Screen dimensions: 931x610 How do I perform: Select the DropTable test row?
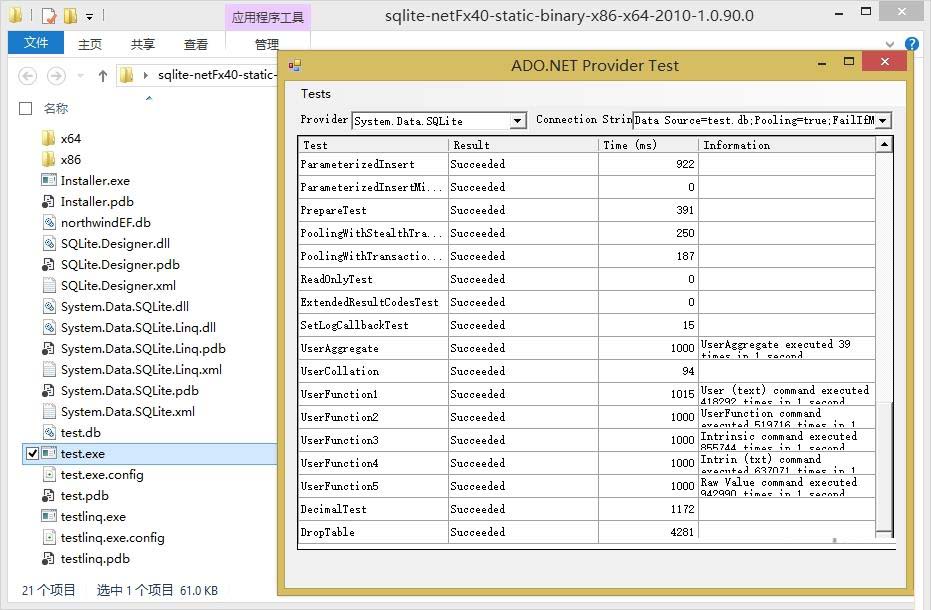point(587,532)
